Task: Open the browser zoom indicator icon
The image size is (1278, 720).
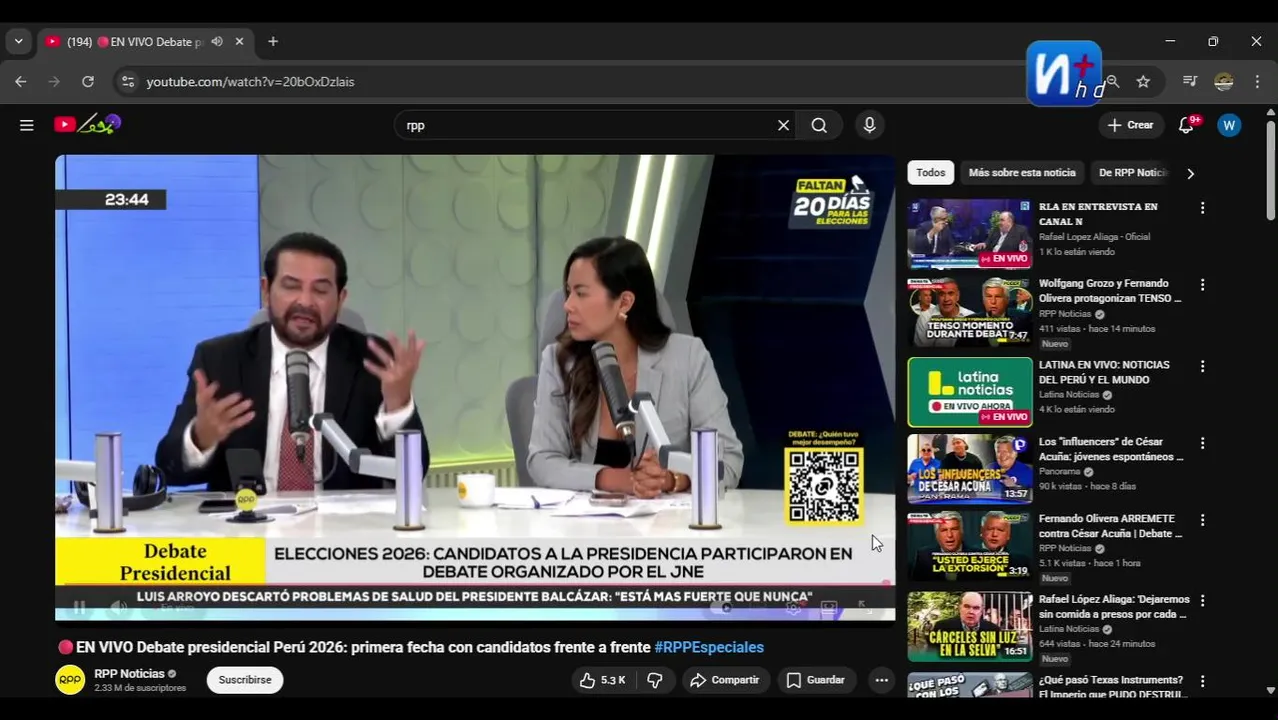Action: coord(1112,82)
